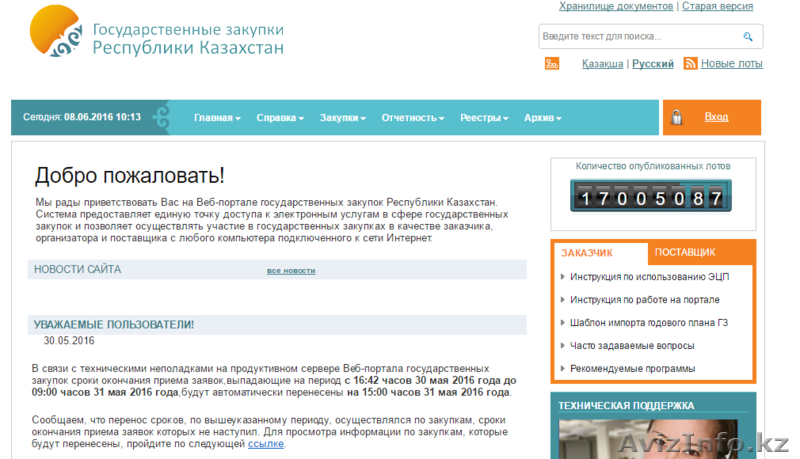Click the RSS feed icon
Screen dimensions: 800x459
coord(690,64)
